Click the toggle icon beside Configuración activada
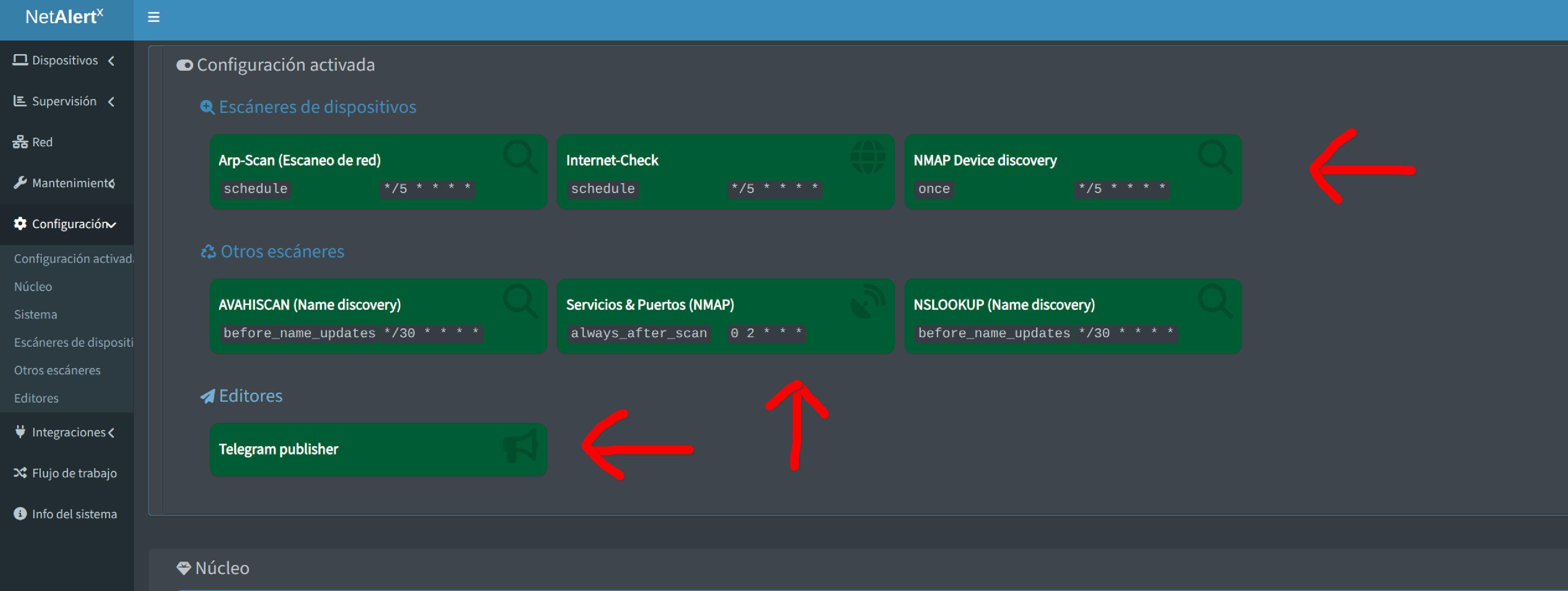Viewport: 1568px width, 591px height. pyautogui.click(x=184, y=65)
